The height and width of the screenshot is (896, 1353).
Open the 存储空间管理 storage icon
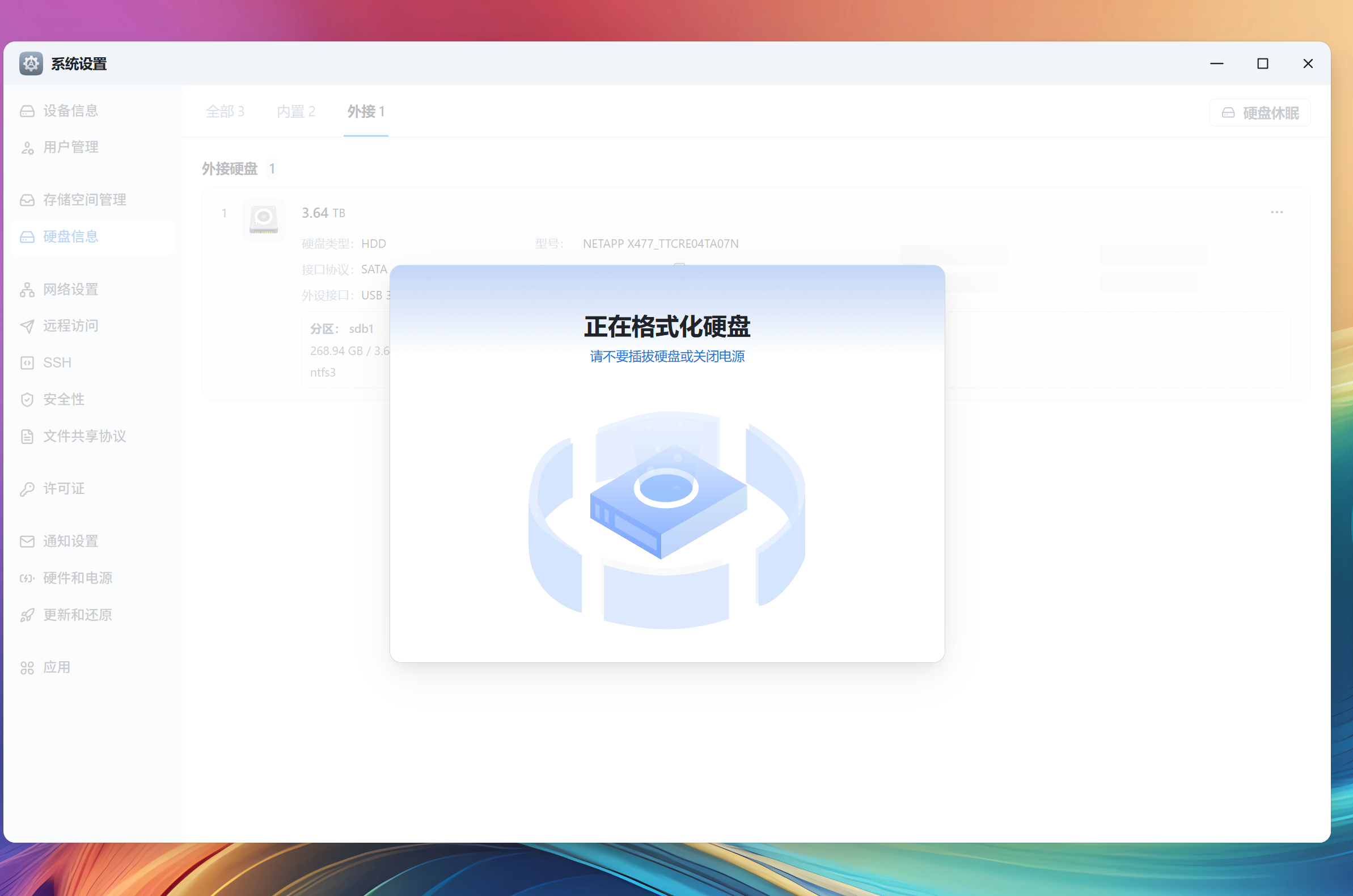27,200
